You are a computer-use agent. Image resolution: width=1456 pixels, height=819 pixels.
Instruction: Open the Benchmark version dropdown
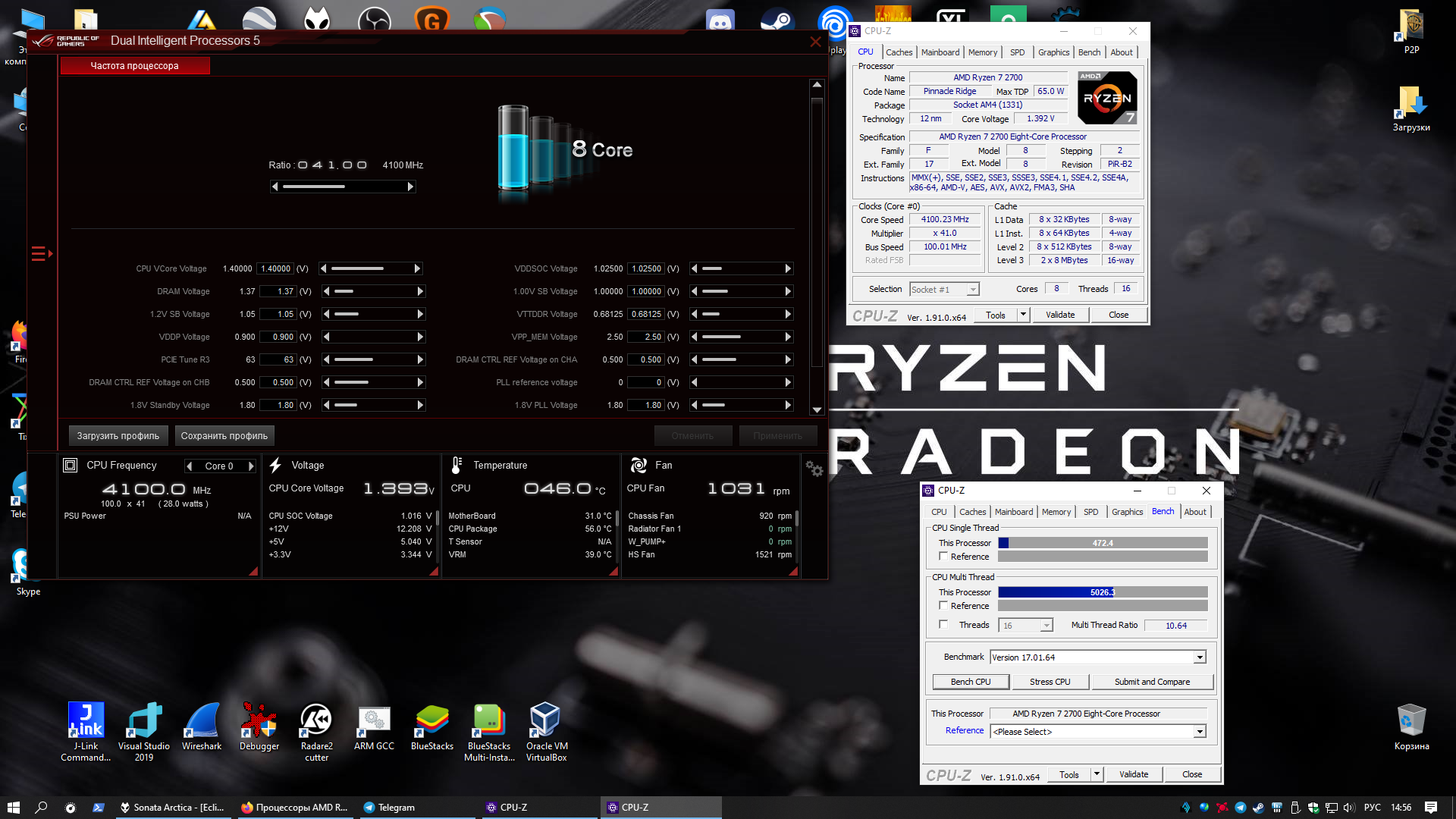coord(1200,657)
